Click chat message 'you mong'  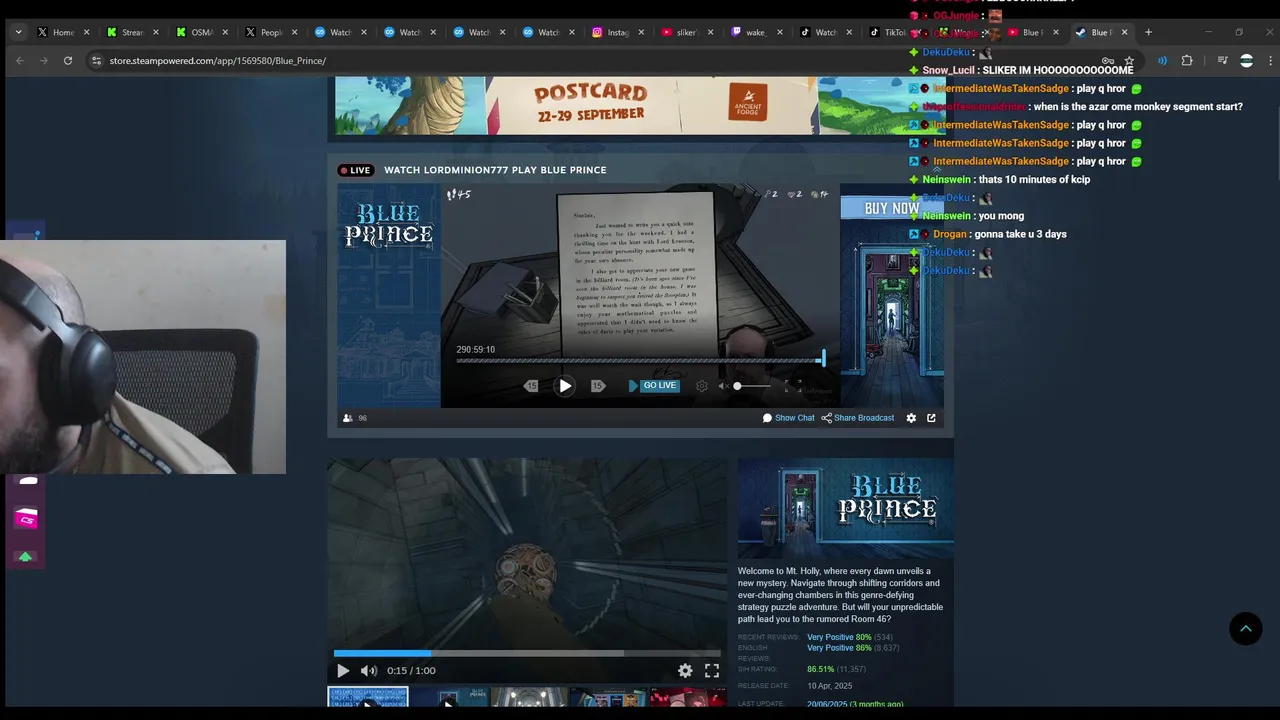click(1001, 216)
